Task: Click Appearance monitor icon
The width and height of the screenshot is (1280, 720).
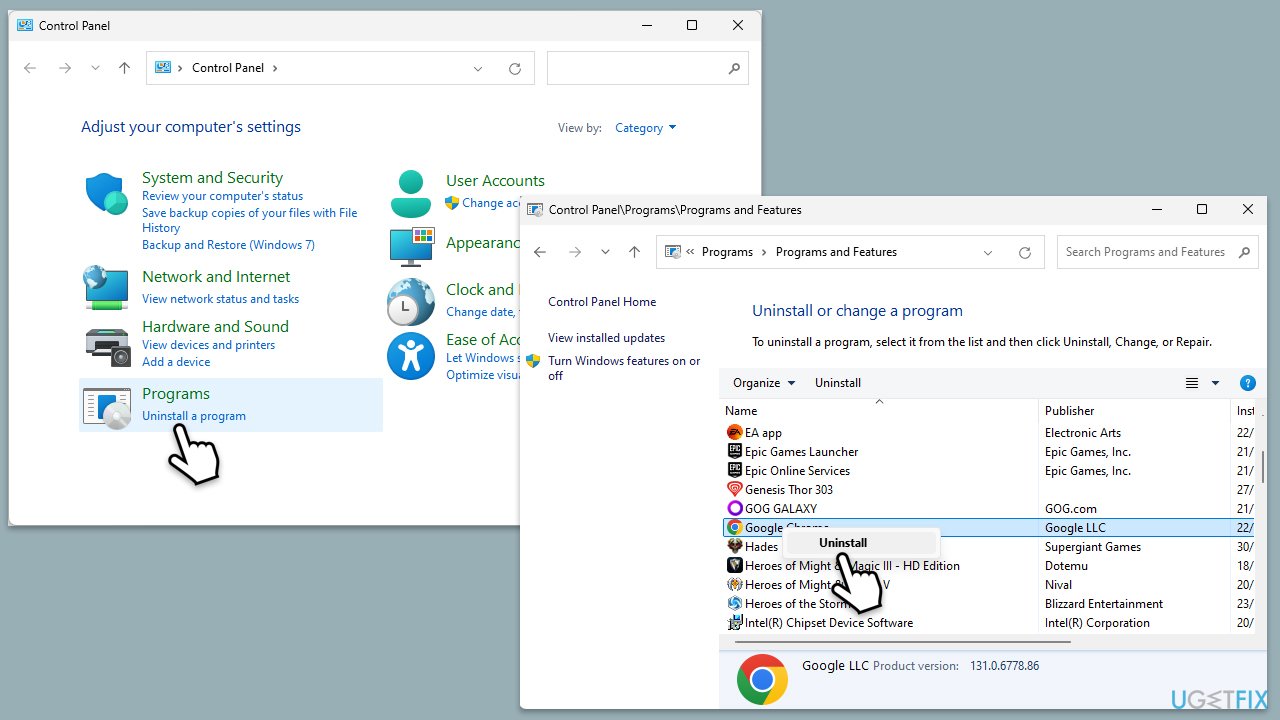Action: pos(412,247)
